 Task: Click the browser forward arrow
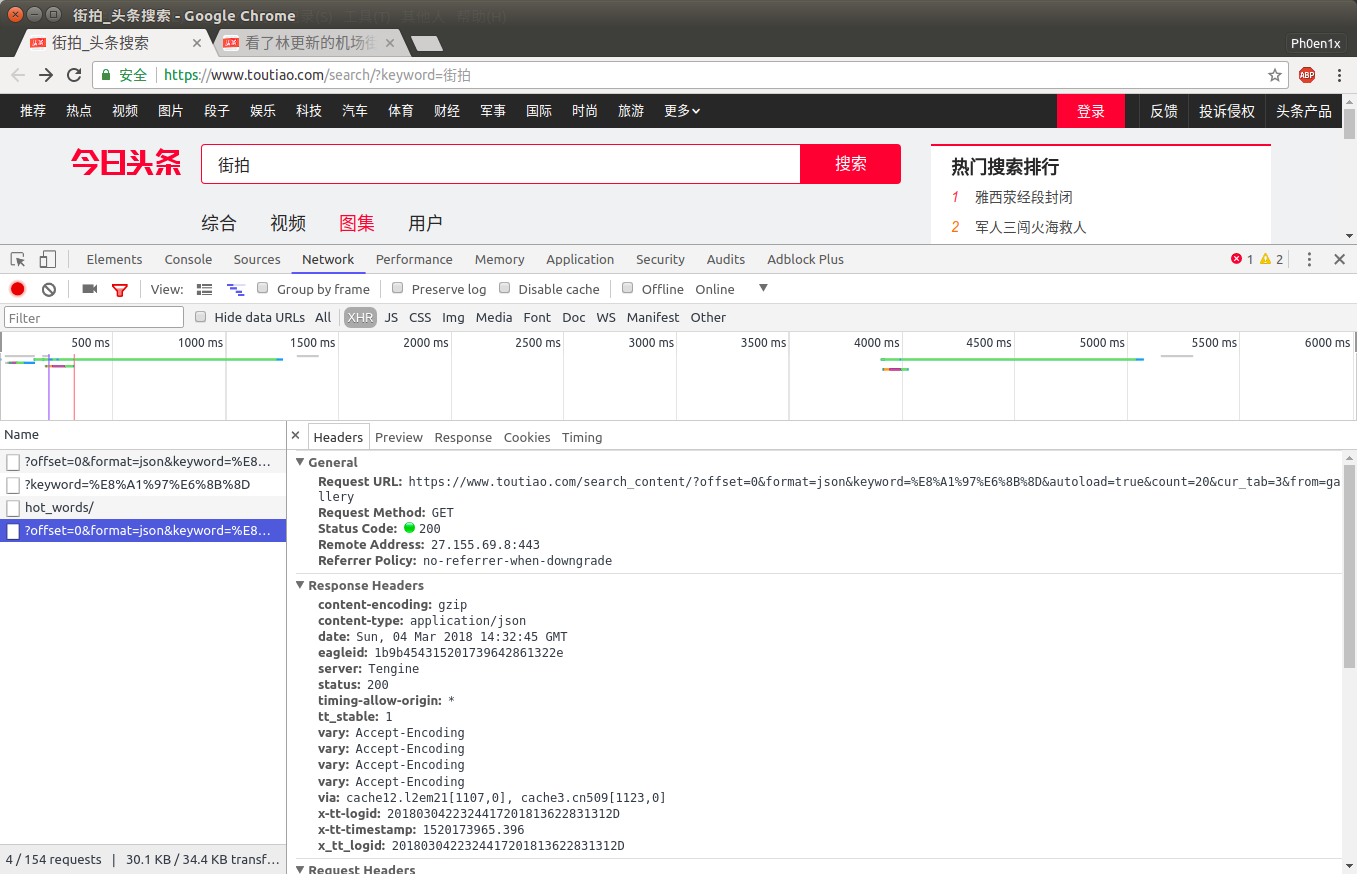[x=46, y=75]
